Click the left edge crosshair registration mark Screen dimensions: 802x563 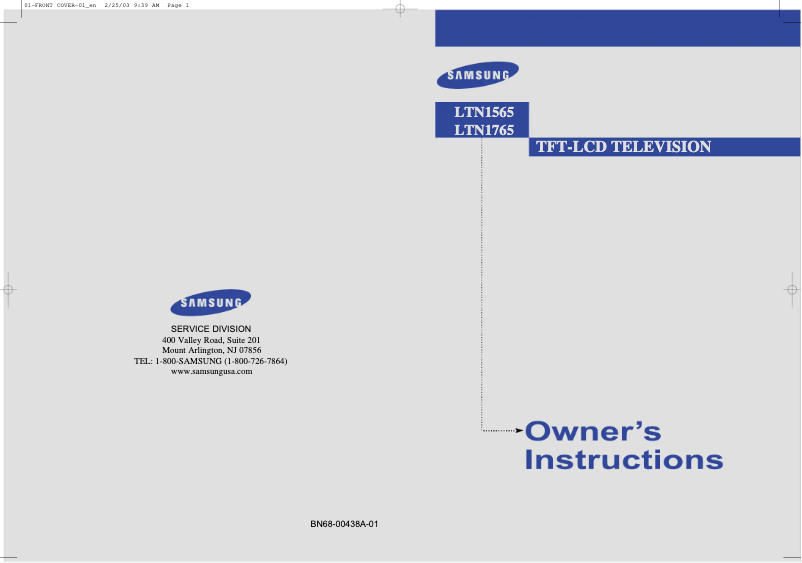pyautogui.click(x=8, y=289)
